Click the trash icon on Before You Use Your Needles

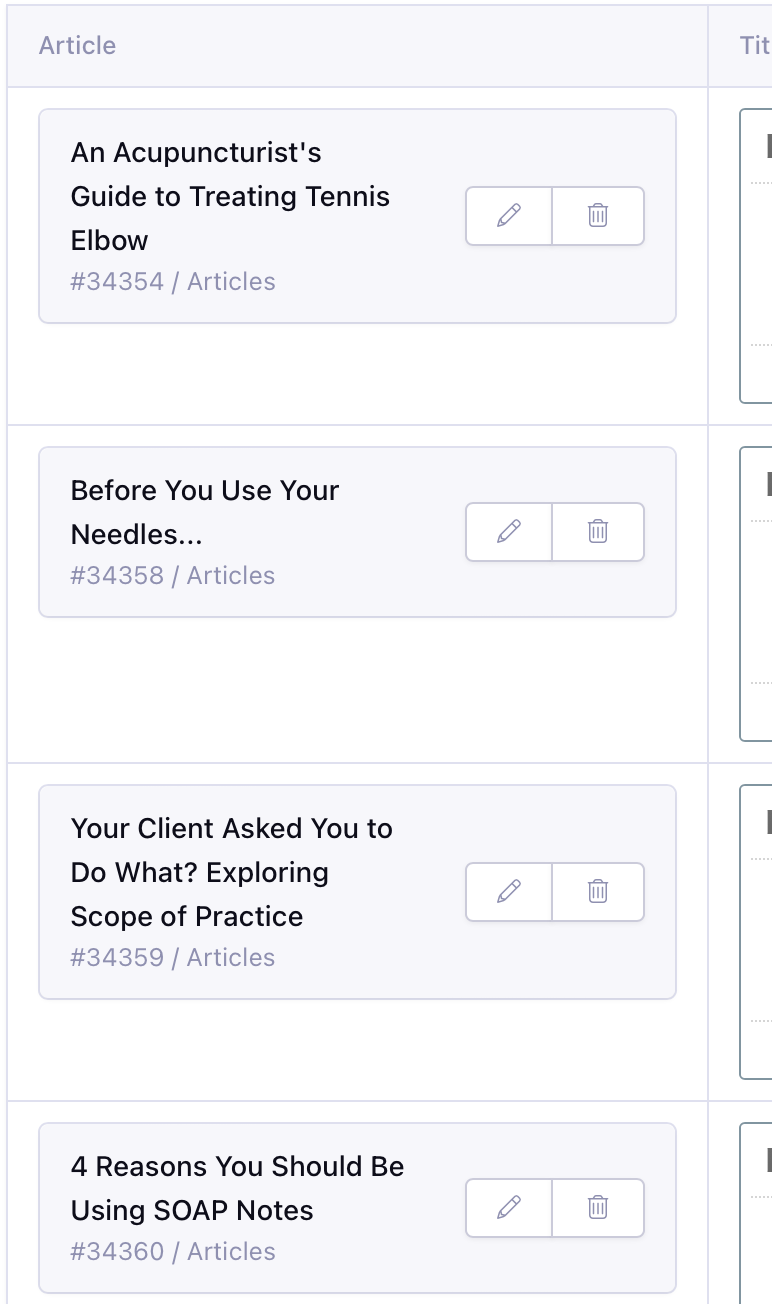tap(598, 531)
